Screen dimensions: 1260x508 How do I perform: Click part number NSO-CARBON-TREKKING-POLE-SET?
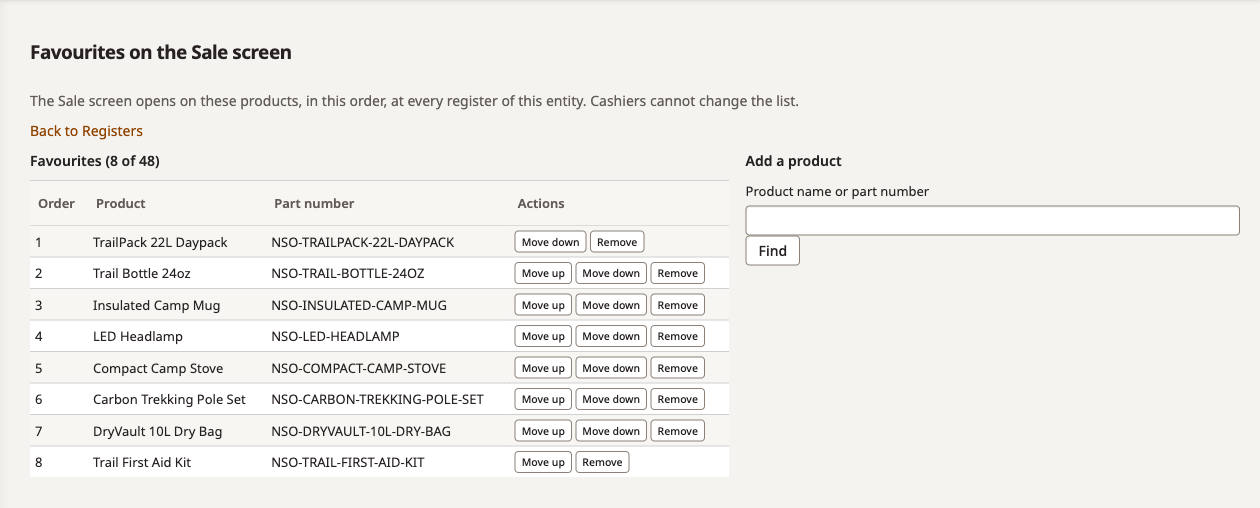[377, 399]
